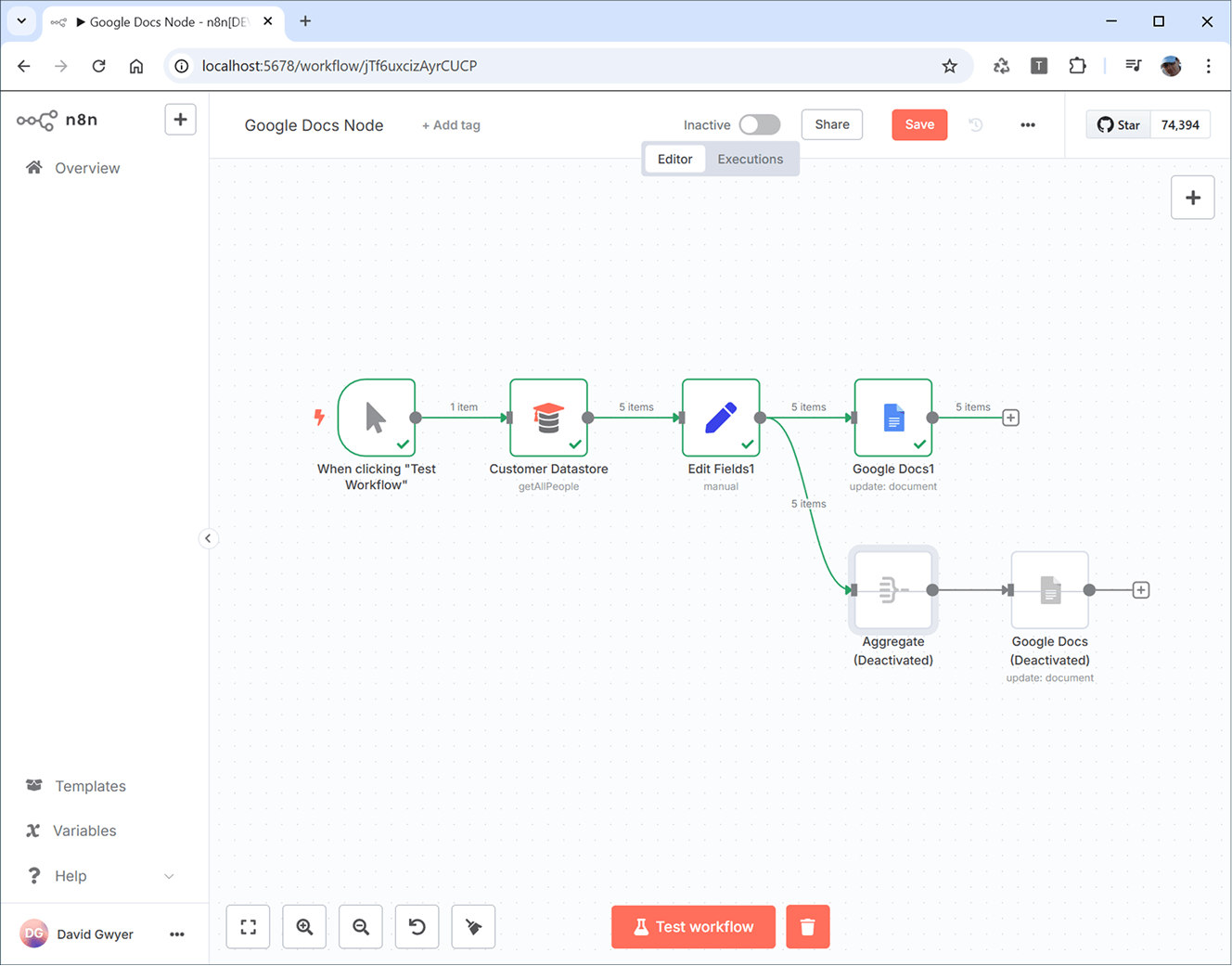Click the Share button
Viewport: 1232px width, 966px height.
(832, 124)
